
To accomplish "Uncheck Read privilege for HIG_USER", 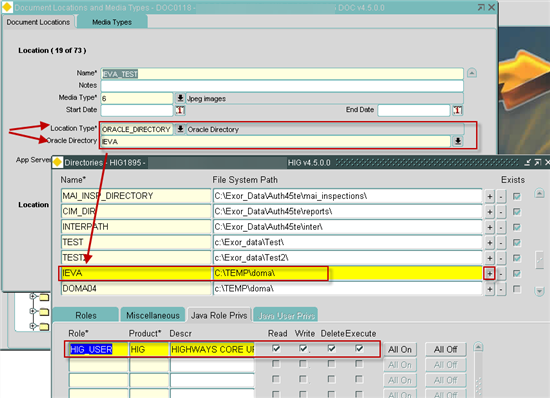I will pos(276,349).
